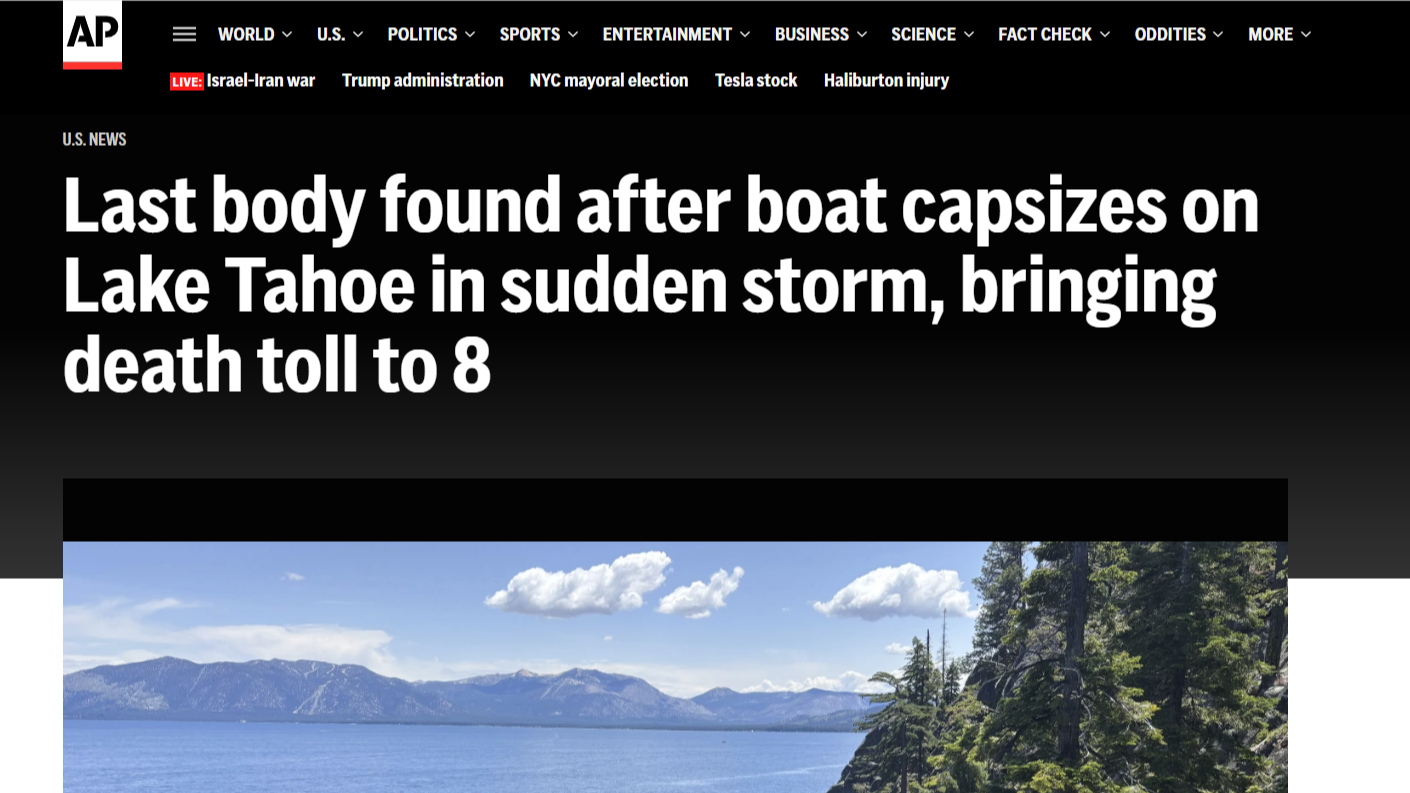Open the Israel-Iran war live link
Image resolution: width=1410 pixels, height=793 pixels.
point(261,80)
